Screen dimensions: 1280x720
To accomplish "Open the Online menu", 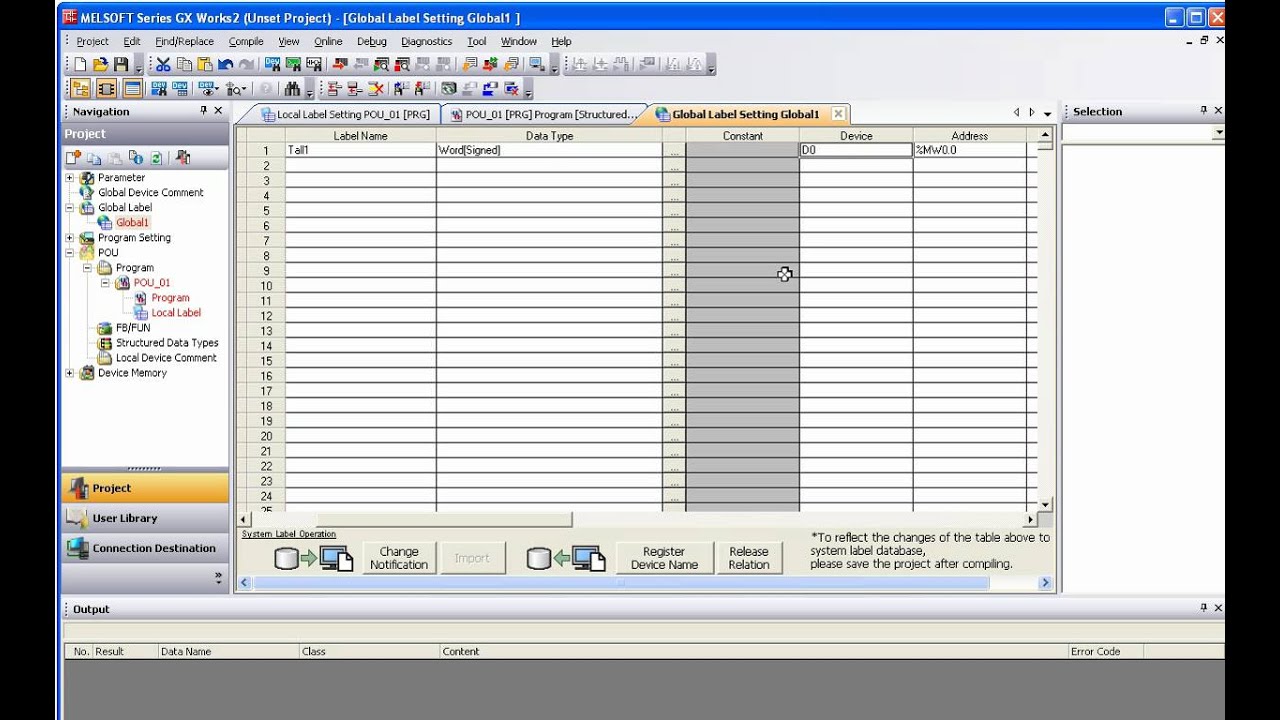I will pyautogui.click(x=328, y=41).
